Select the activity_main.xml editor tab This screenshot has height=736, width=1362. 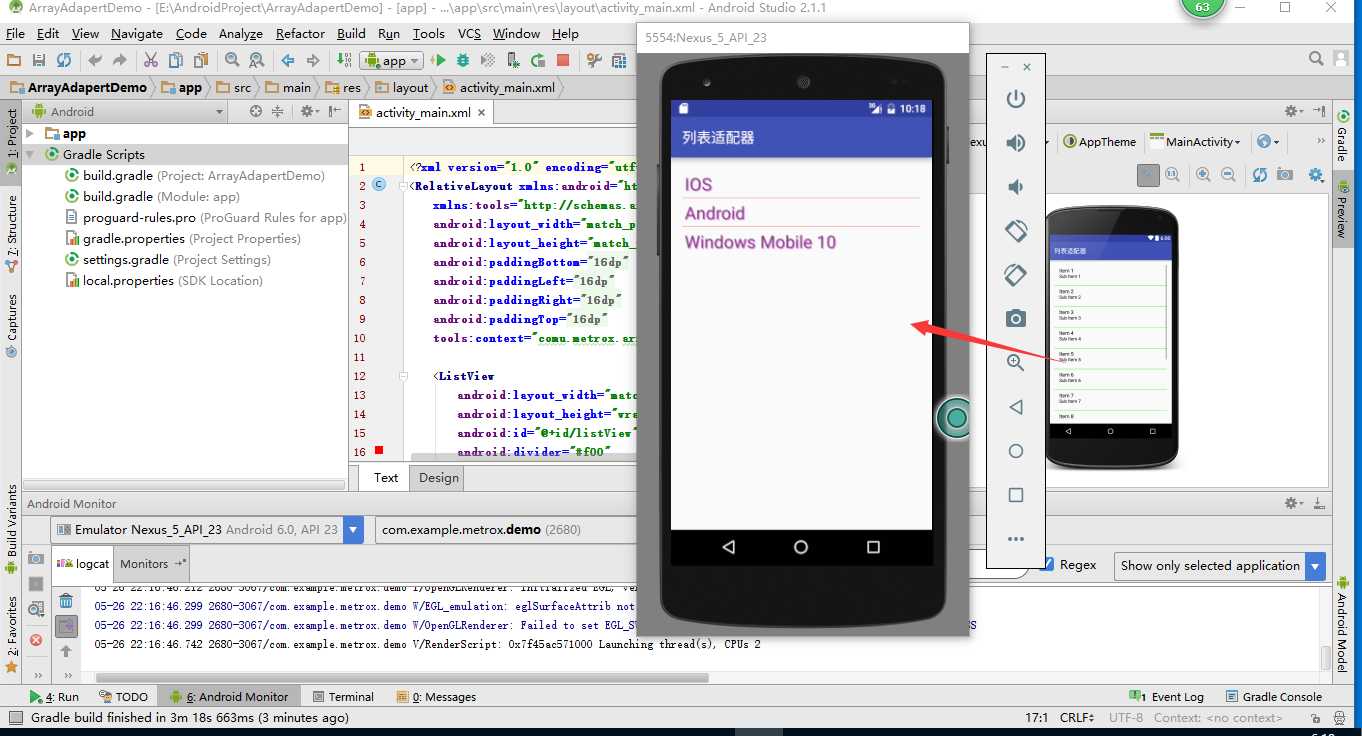coord(422,112)
